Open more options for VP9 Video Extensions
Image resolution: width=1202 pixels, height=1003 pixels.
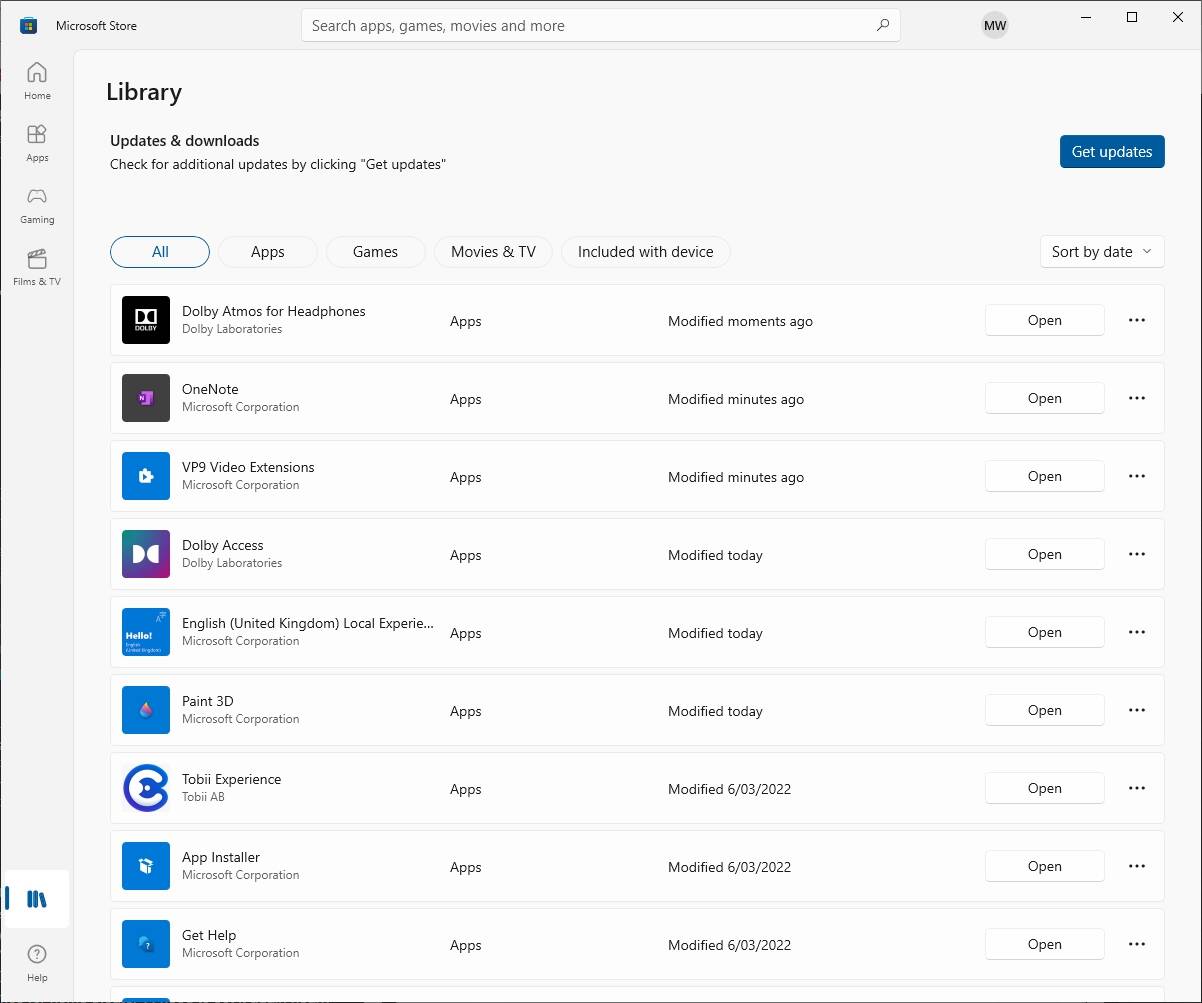click(x=1137, y=476)
